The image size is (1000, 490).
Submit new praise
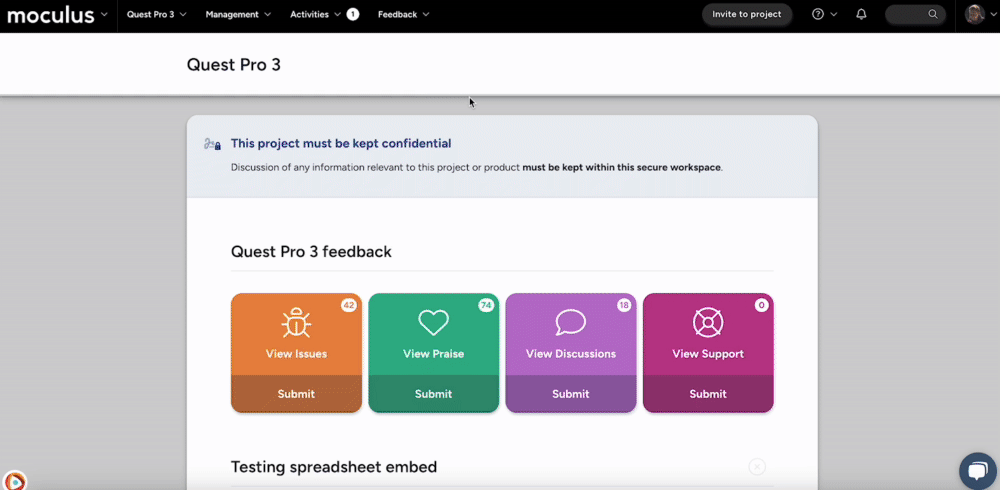pos(433,394)
